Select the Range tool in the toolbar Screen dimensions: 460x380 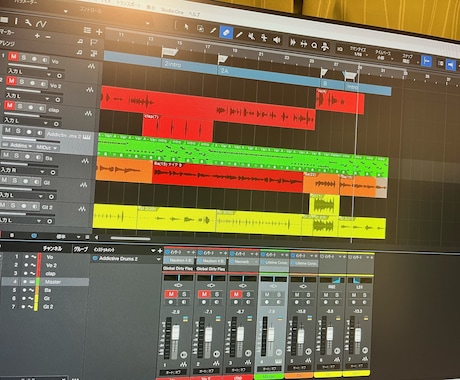click(200, 29)
